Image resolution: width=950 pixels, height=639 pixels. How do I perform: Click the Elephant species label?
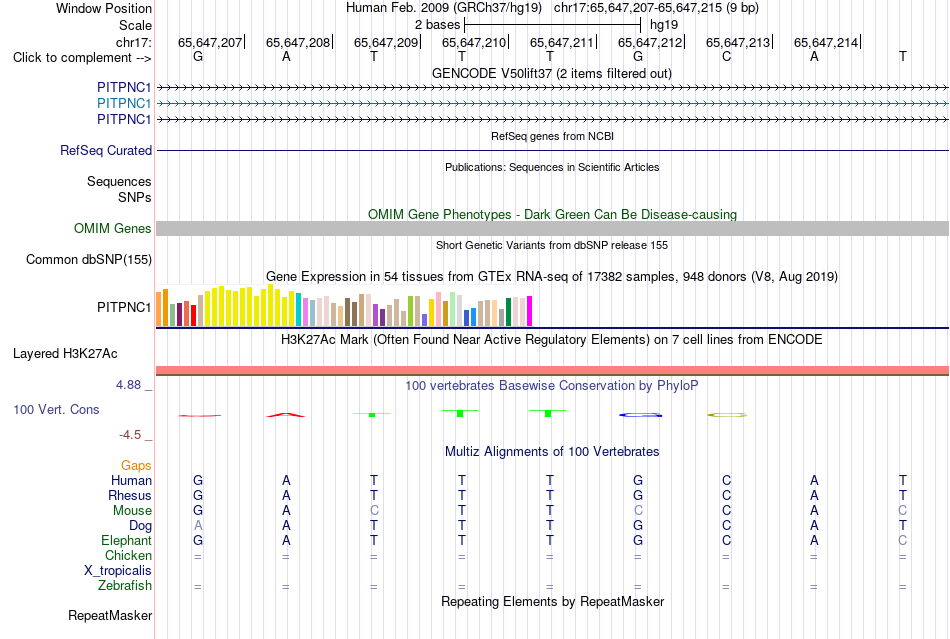click(126, 540)
